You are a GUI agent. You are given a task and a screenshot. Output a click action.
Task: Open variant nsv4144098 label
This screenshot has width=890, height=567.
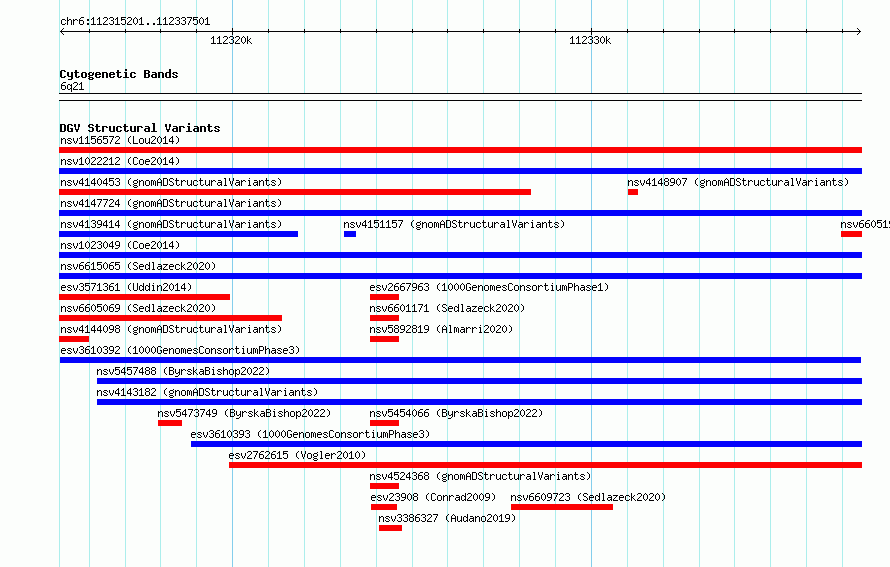pos(171,329)
